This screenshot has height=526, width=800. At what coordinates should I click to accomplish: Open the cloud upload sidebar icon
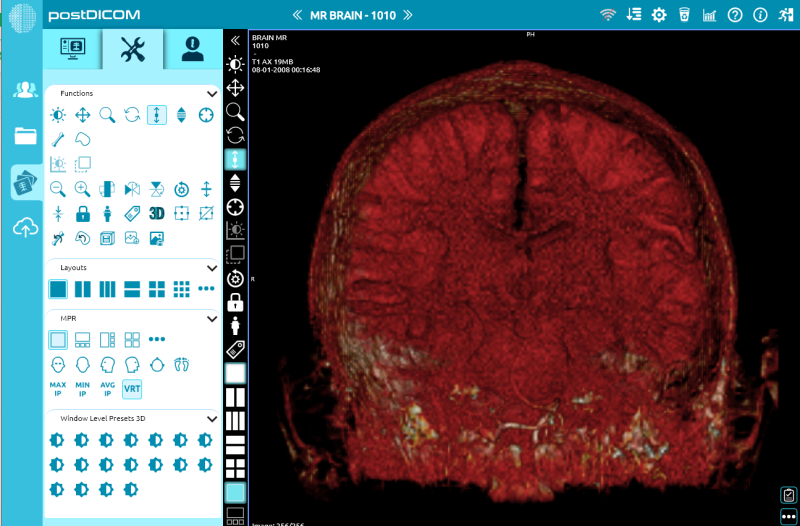click(x=25, y=228)
